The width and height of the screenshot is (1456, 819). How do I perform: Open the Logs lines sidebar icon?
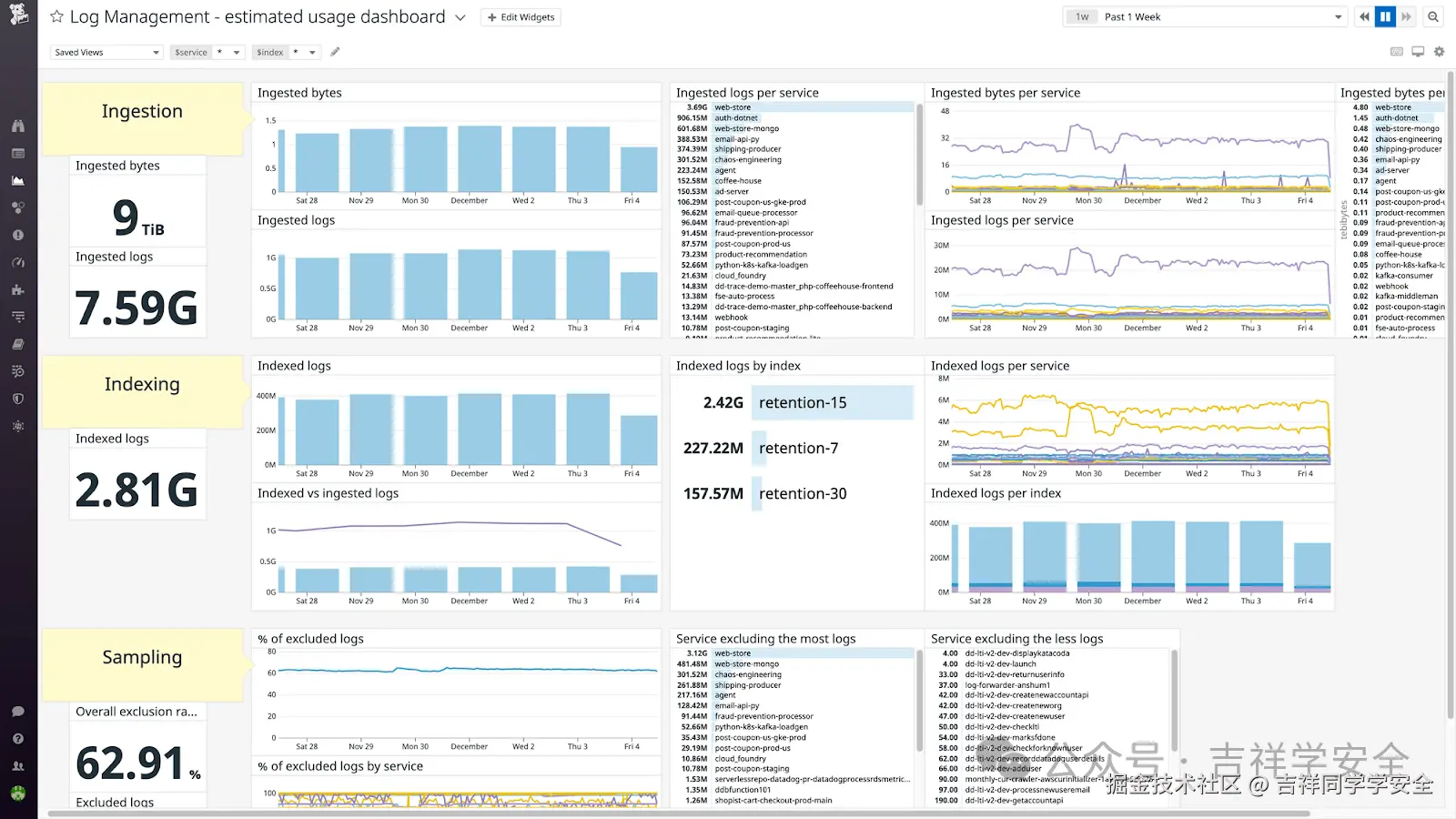point(18,317)
